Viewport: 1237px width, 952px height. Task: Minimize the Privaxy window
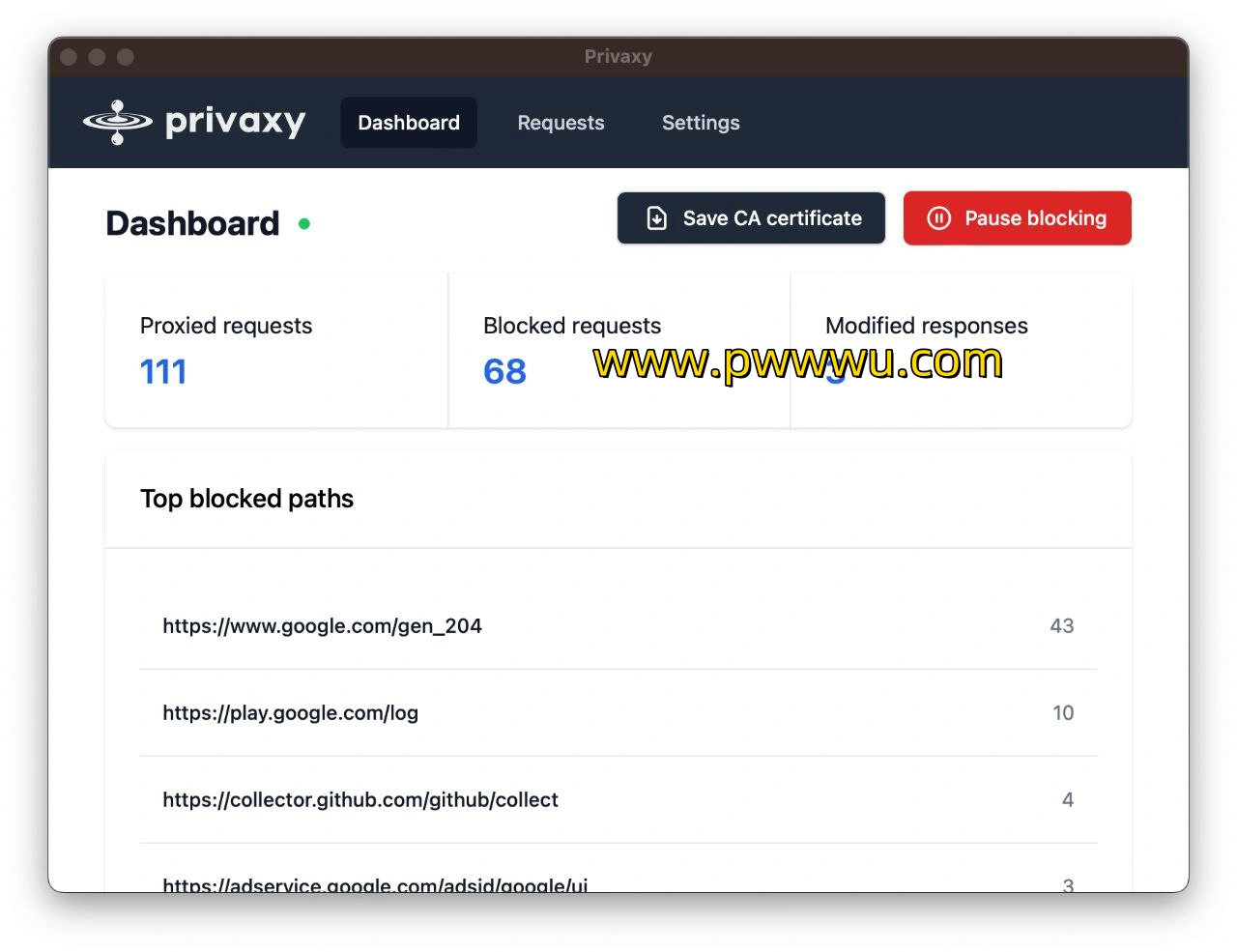tap(97, 57)
